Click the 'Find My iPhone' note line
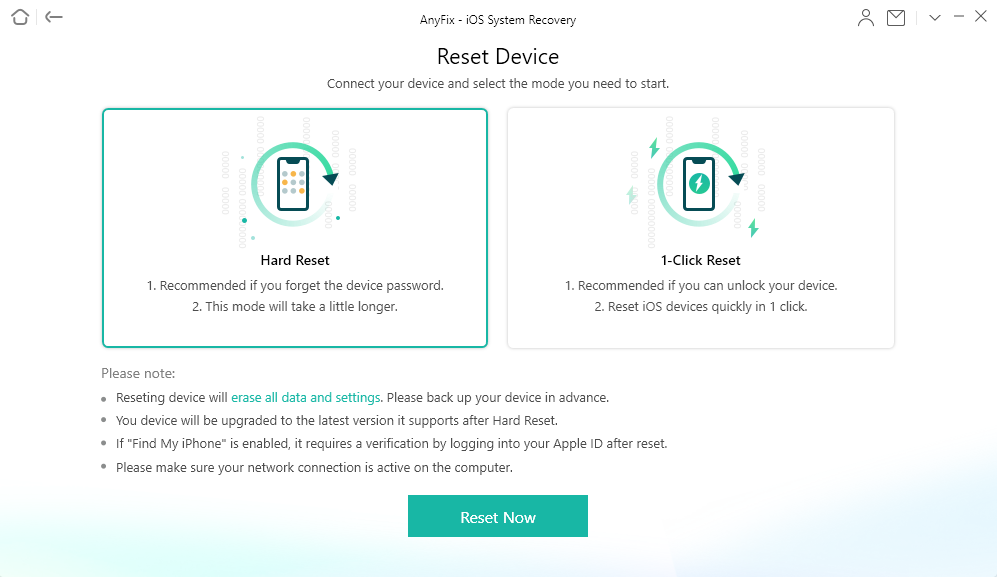 tap(391, 443)
